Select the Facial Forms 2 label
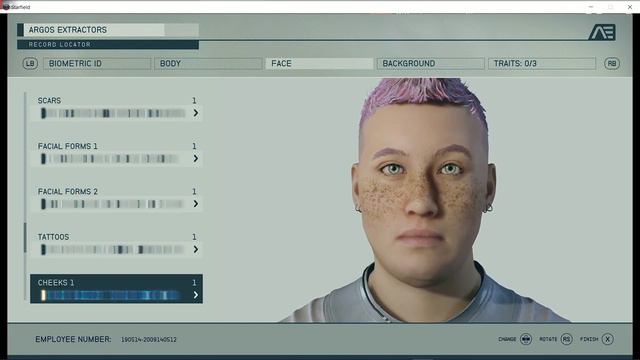640x360 pixels. click(68, 191)
